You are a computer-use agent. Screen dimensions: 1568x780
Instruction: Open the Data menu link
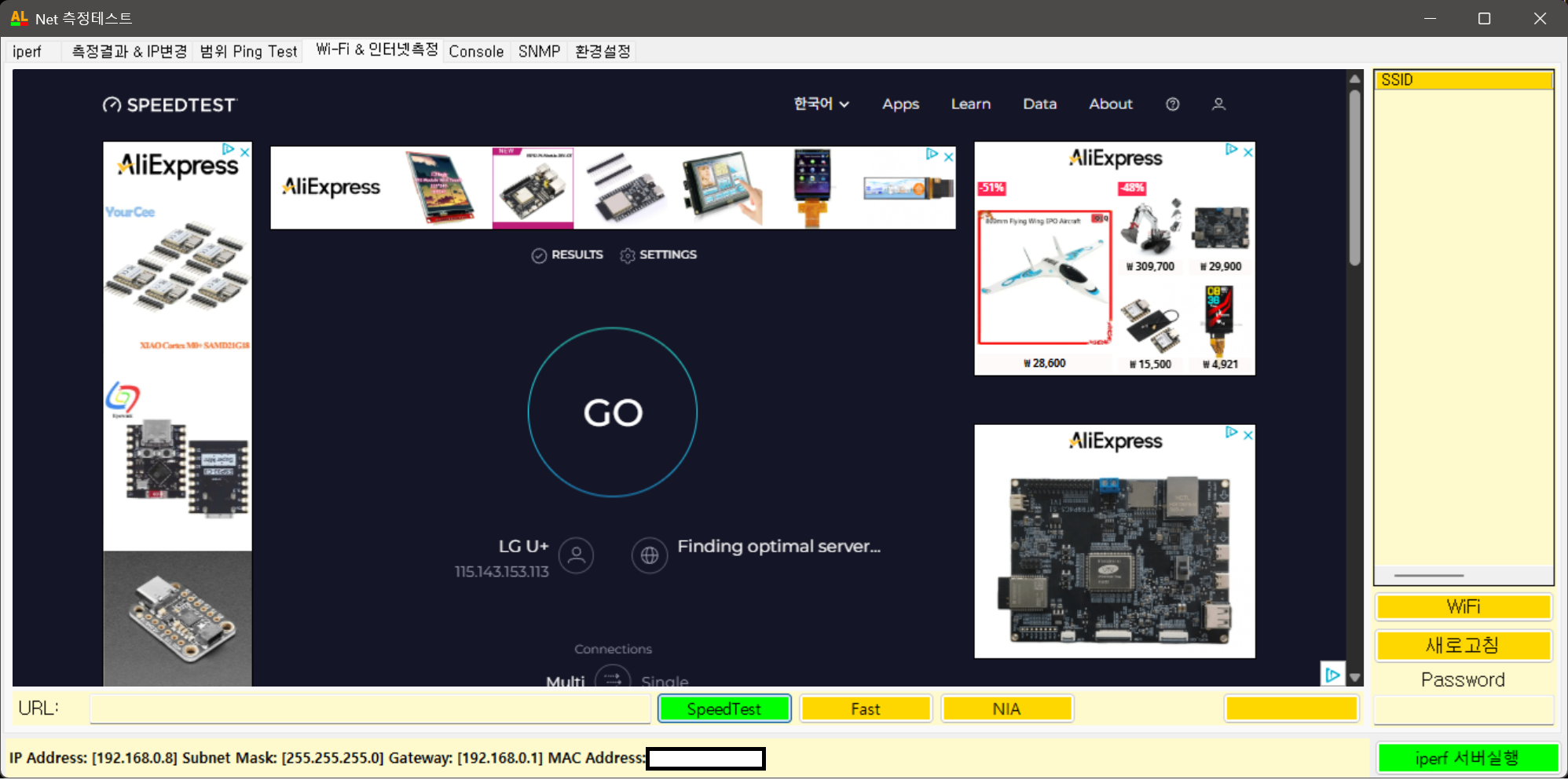[x=1039, y=104]
